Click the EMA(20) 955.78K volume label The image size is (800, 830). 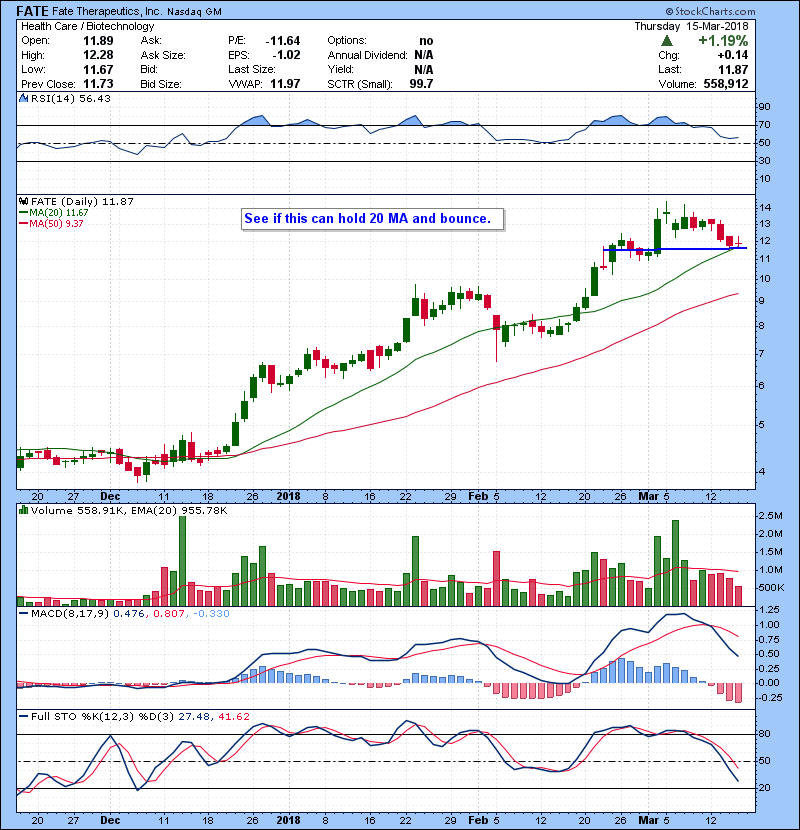pyautogui.click(x=179, y=511)
